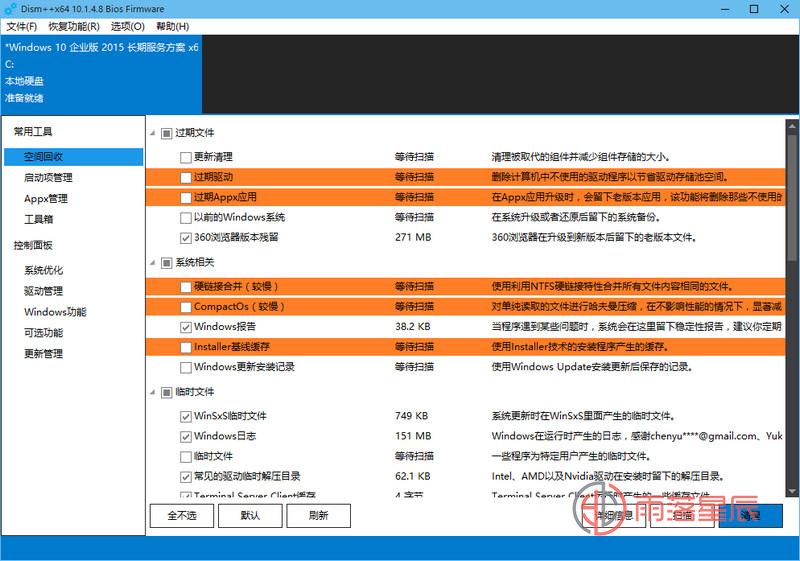Screen dimensions: 800x561
Task: Open 工具箱 in the sidebar
Action: 39,219
